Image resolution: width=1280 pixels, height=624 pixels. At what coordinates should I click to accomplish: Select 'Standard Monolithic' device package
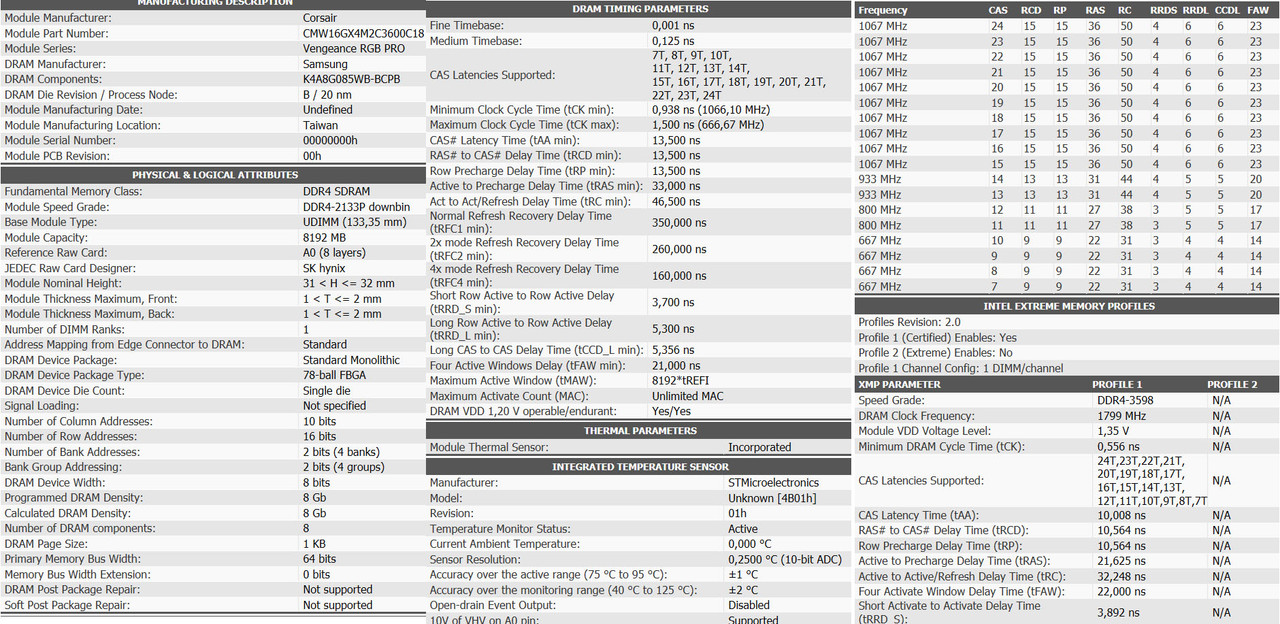pyautogui.click(x=351, y=360)
